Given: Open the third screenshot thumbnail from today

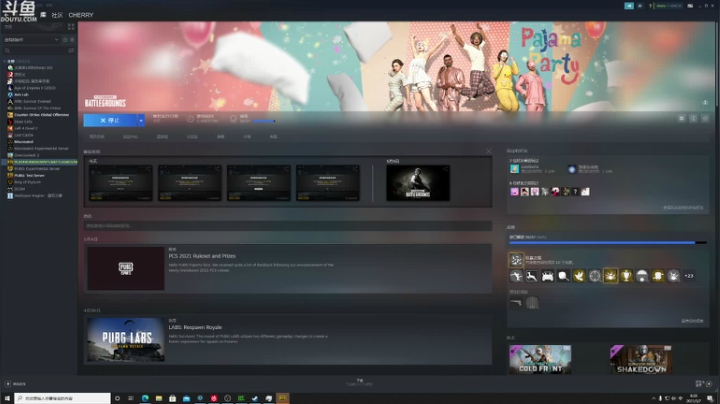Looking at the screenshot, I should click(x=259, y=183).
